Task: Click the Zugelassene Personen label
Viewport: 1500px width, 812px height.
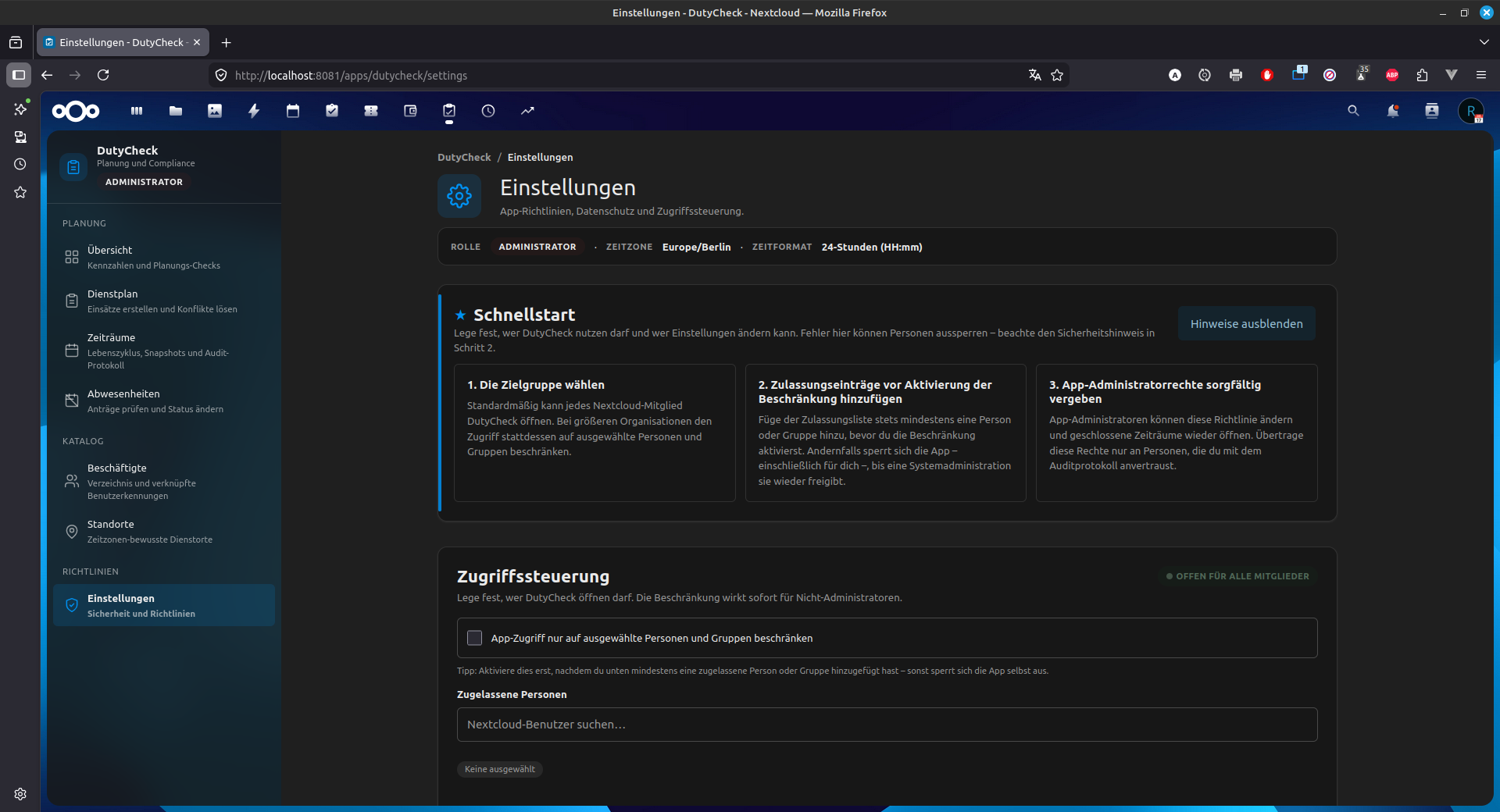Action: (x=512, y=694)
